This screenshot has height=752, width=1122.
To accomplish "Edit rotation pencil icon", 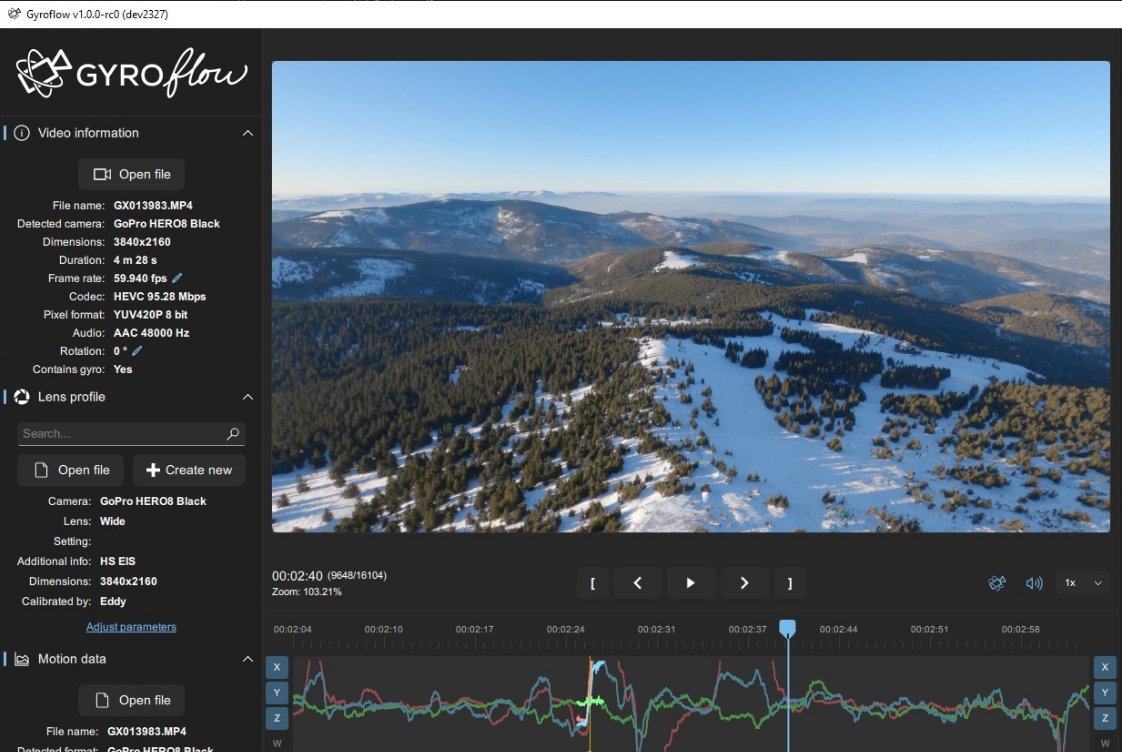I will click(137, 351).
